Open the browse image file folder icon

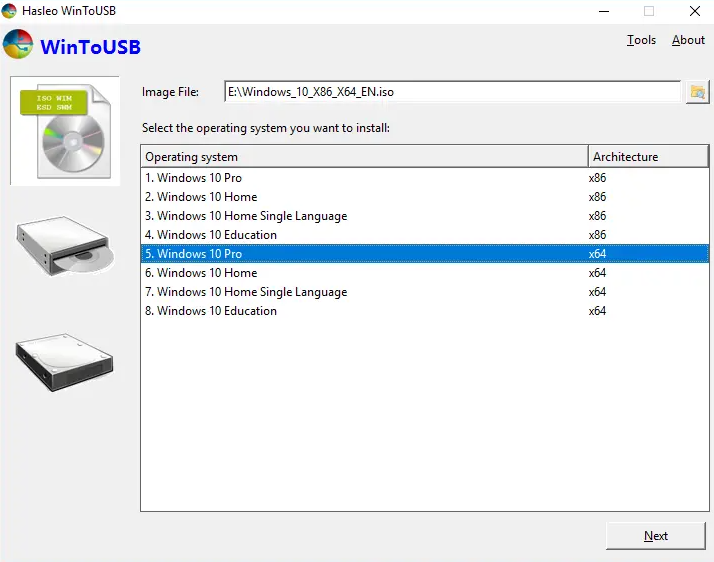click(x=697, y=92)
